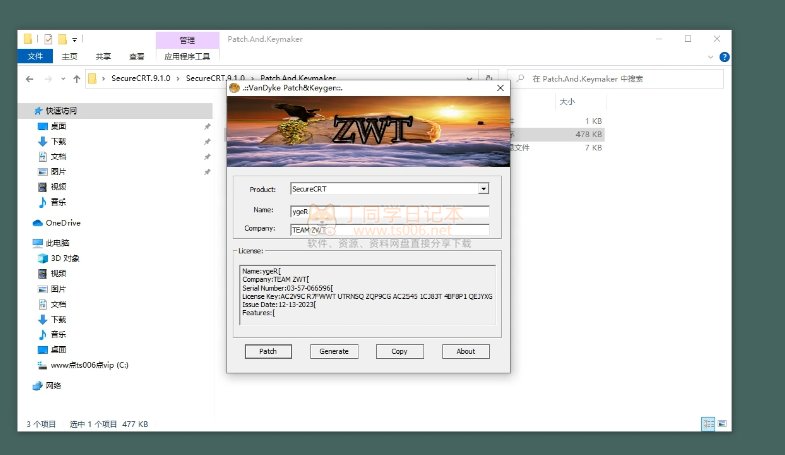
Task: Click the back navigation arrow
Action: pyautogui.click(x=28, y=77)
